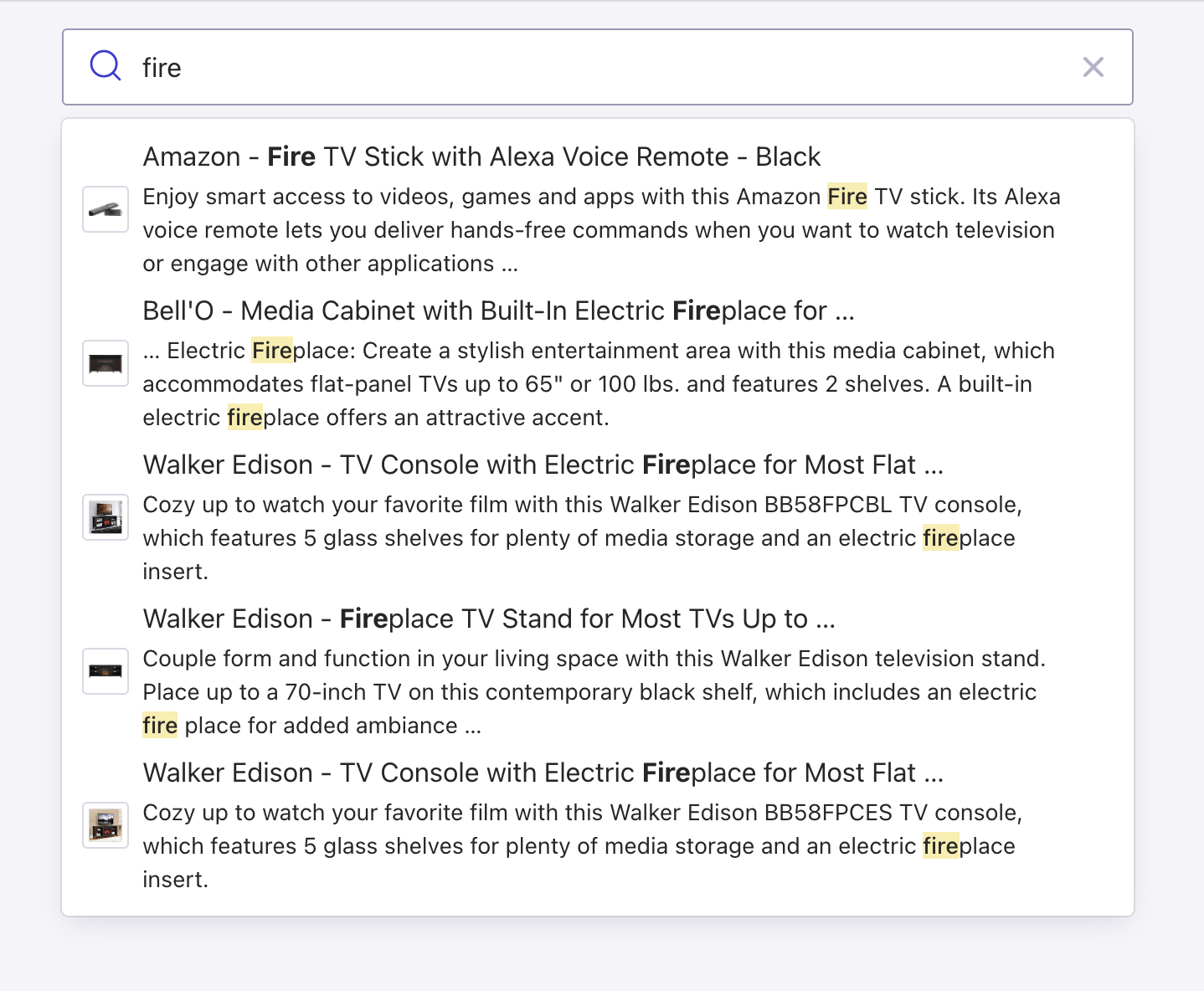Select the Walker Edison TV Console suggestion
Viewport: 1204px width, 991px height.
[x=543, y=465]
